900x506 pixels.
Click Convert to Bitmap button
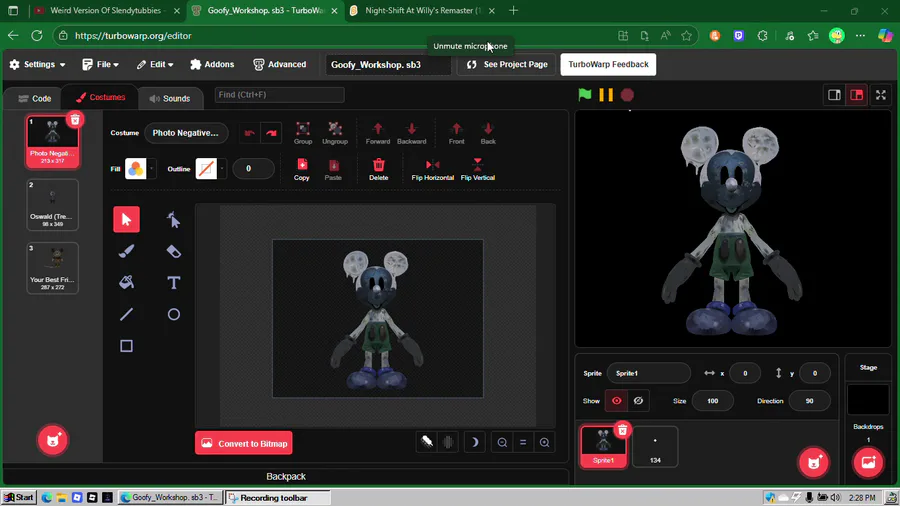(x=243, y=443)
